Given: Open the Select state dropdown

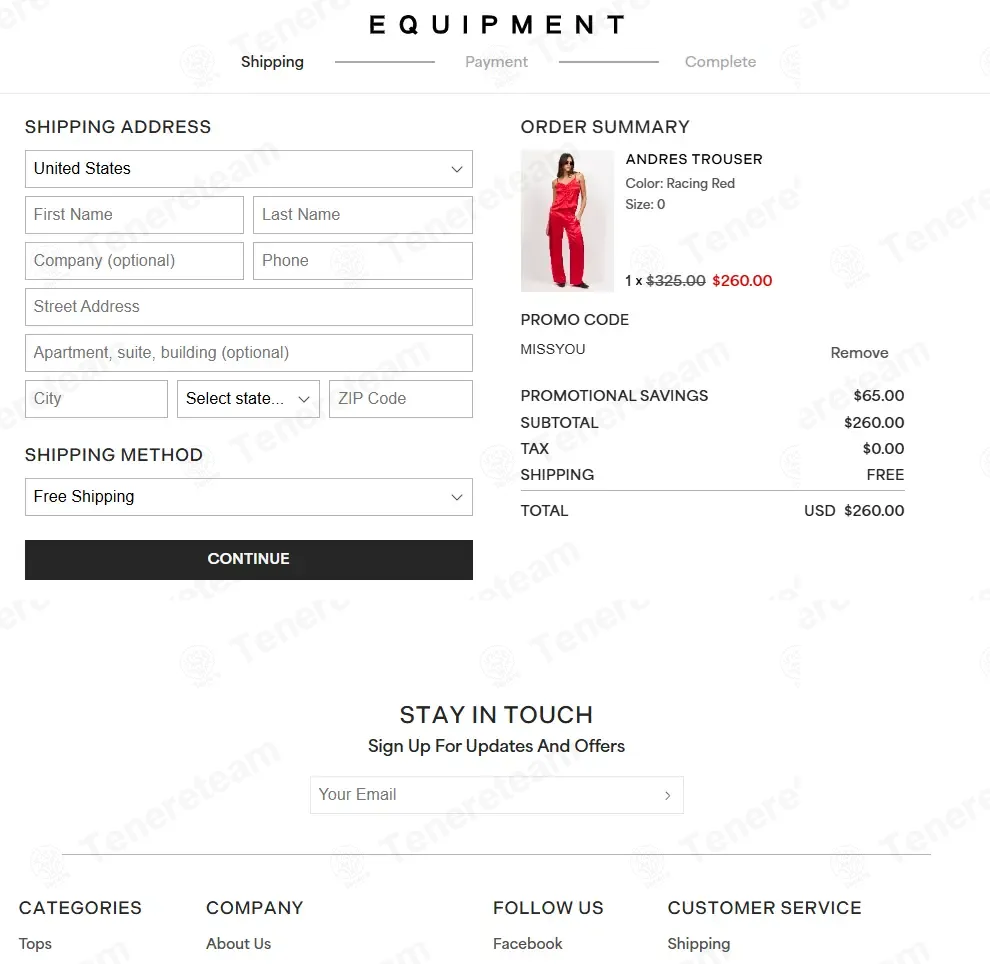Looking at the screenshot, I should point(248,398).
